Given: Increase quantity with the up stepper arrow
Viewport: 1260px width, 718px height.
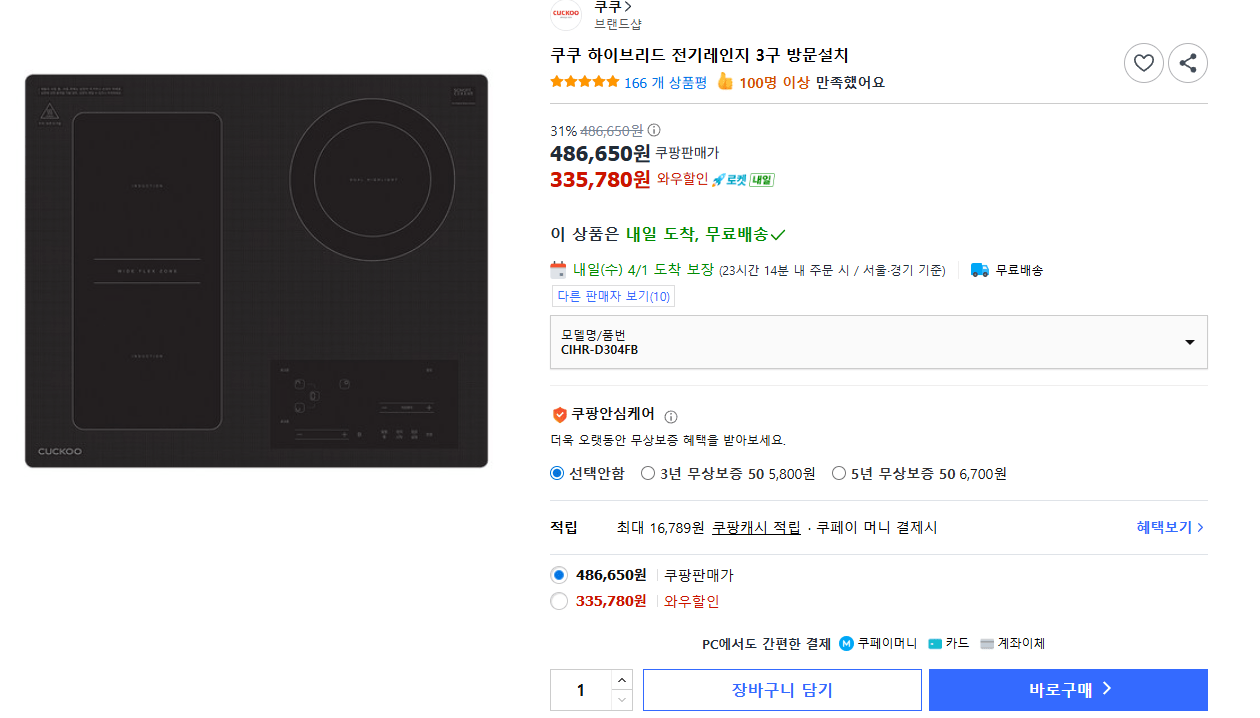Looking at the screenshot, I should (622, 680).
